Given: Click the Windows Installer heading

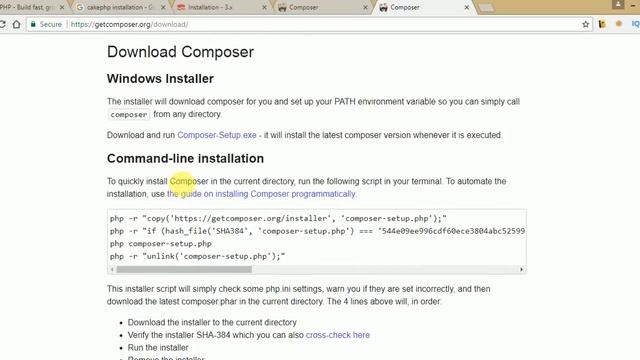Looking at the screenshot, I should 160,78.
